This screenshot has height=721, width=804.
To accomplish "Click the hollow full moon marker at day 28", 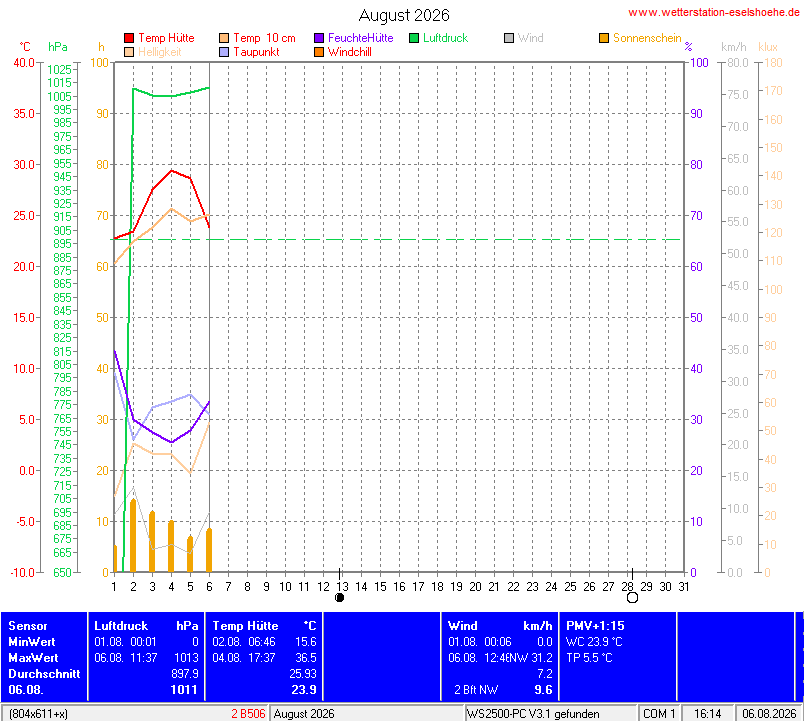I will (x=632, y=597).
